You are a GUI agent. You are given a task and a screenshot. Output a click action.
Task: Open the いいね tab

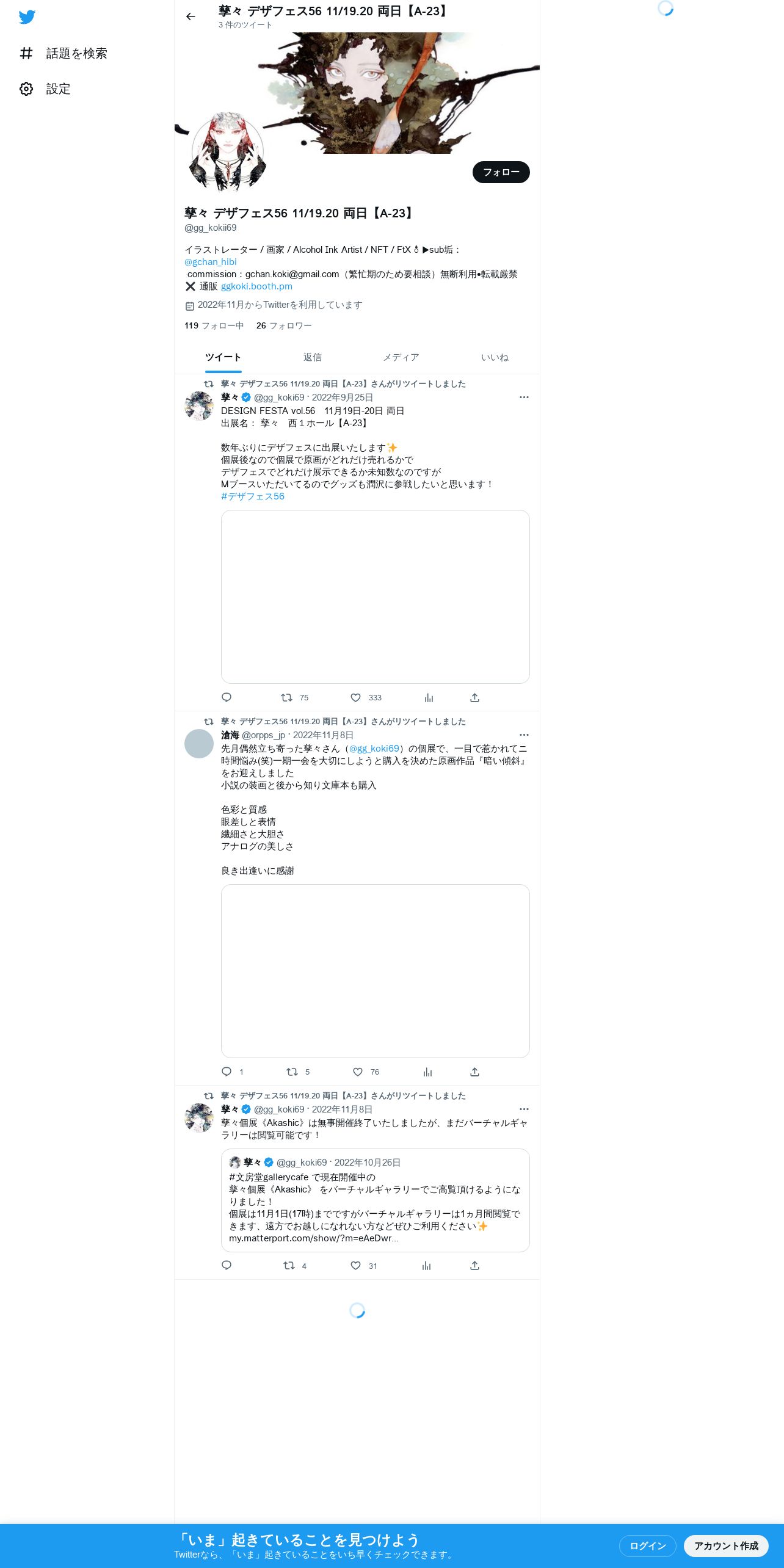coord(495,357)
